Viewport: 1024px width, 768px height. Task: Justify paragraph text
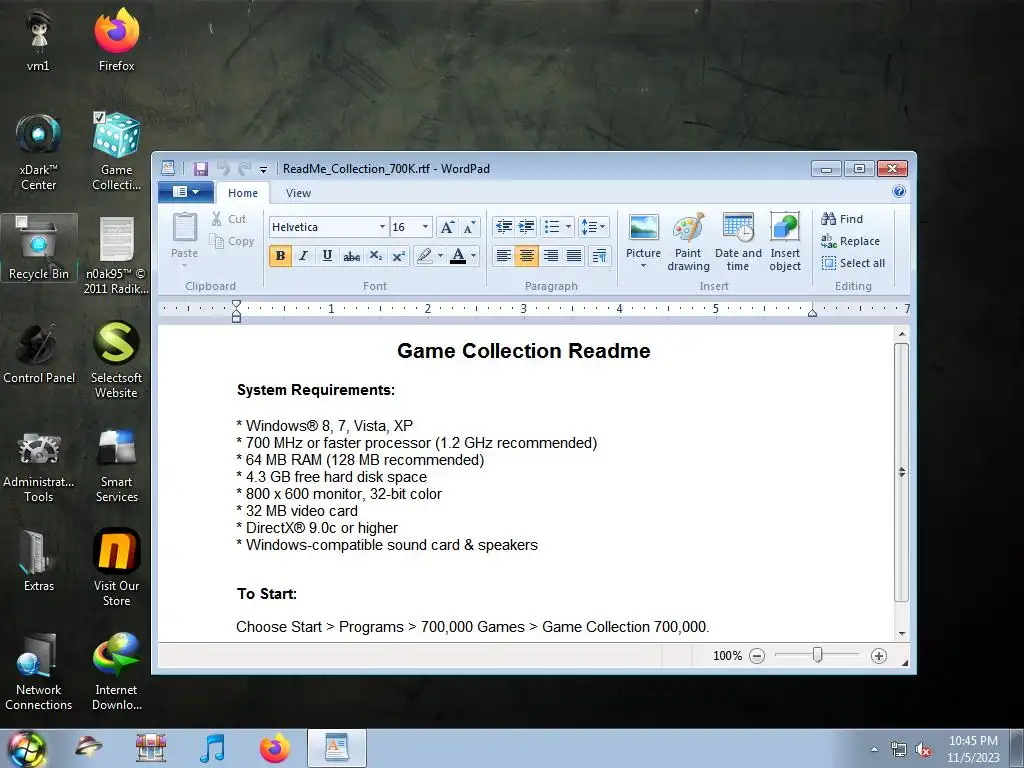point(574,255)
